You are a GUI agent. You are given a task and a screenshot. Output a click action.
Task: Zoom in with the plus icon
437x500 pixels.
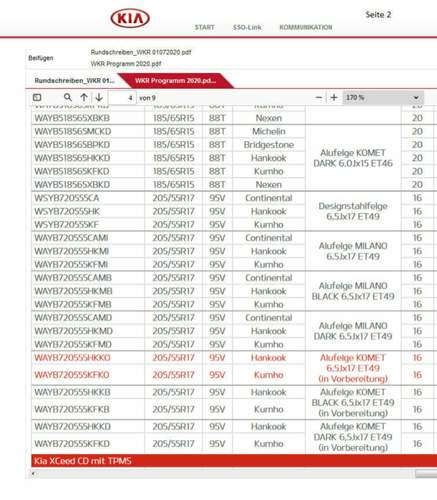tap(334, 97)
